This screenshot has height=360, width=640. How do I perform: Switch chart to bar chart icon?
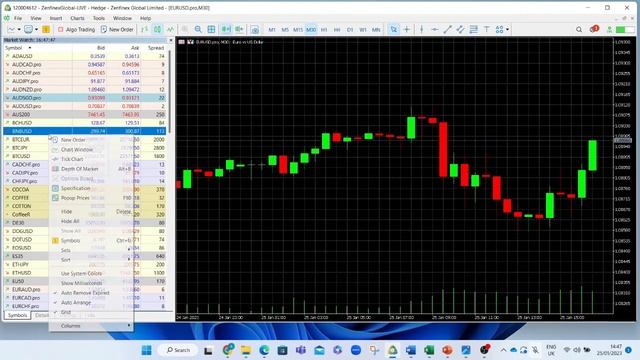tap(144, 29)
